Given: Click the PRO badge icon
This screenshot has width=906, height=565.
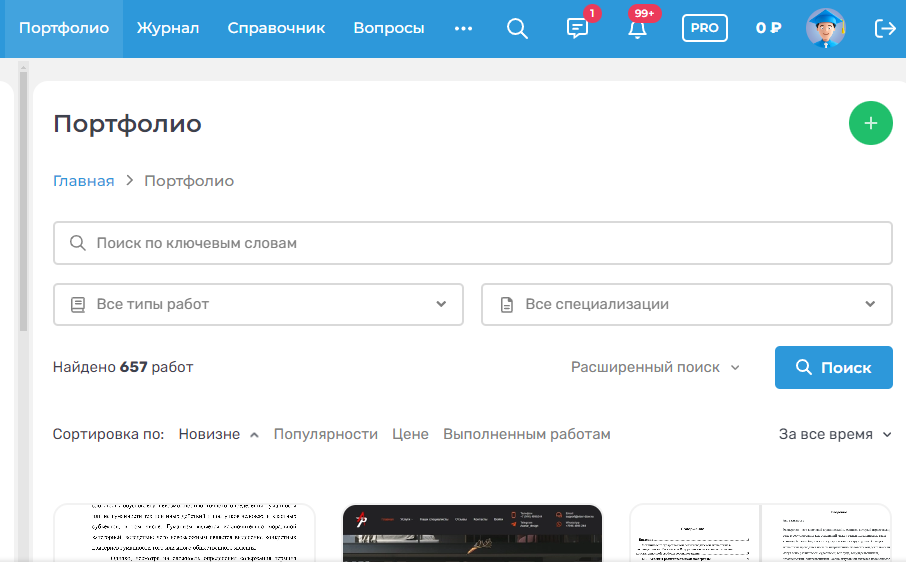Looking at the screenshot, I should (705, 28).
